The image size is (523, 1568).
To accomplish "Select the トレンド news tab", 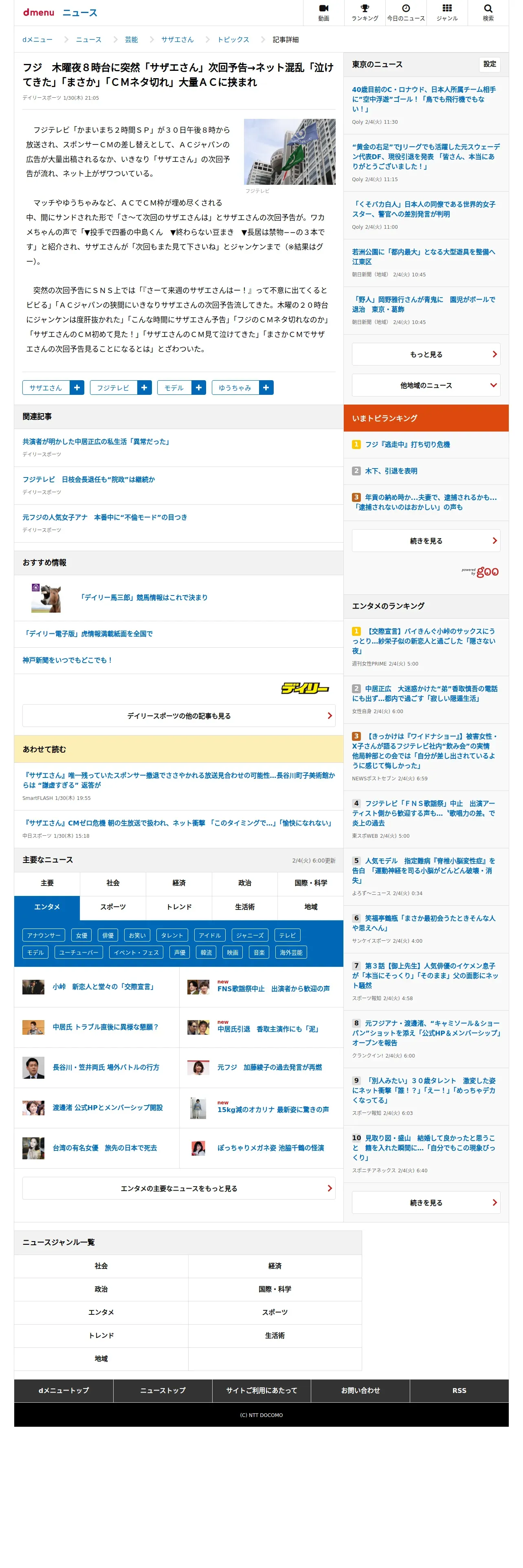I will coord(179,907).
